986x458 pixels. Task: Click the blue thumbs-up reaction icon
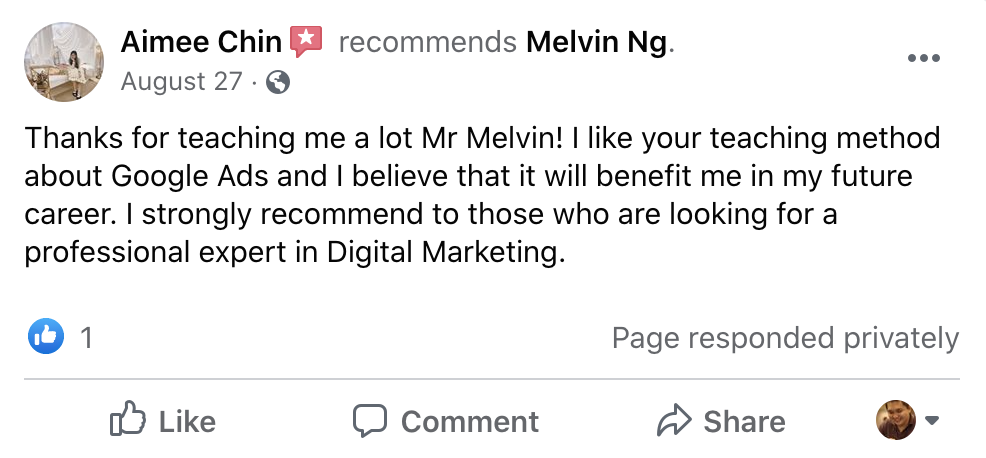coord(46,337)
